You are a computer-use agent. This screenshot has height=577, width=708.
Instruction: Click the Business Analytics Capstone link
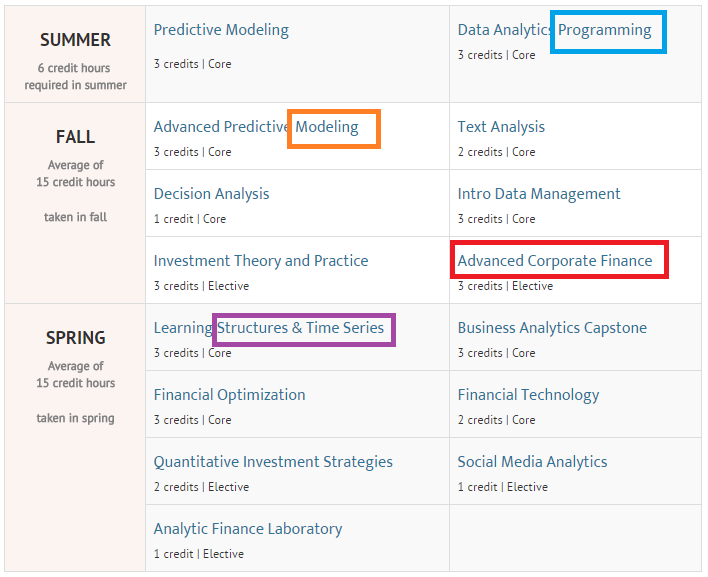point(552,328)
